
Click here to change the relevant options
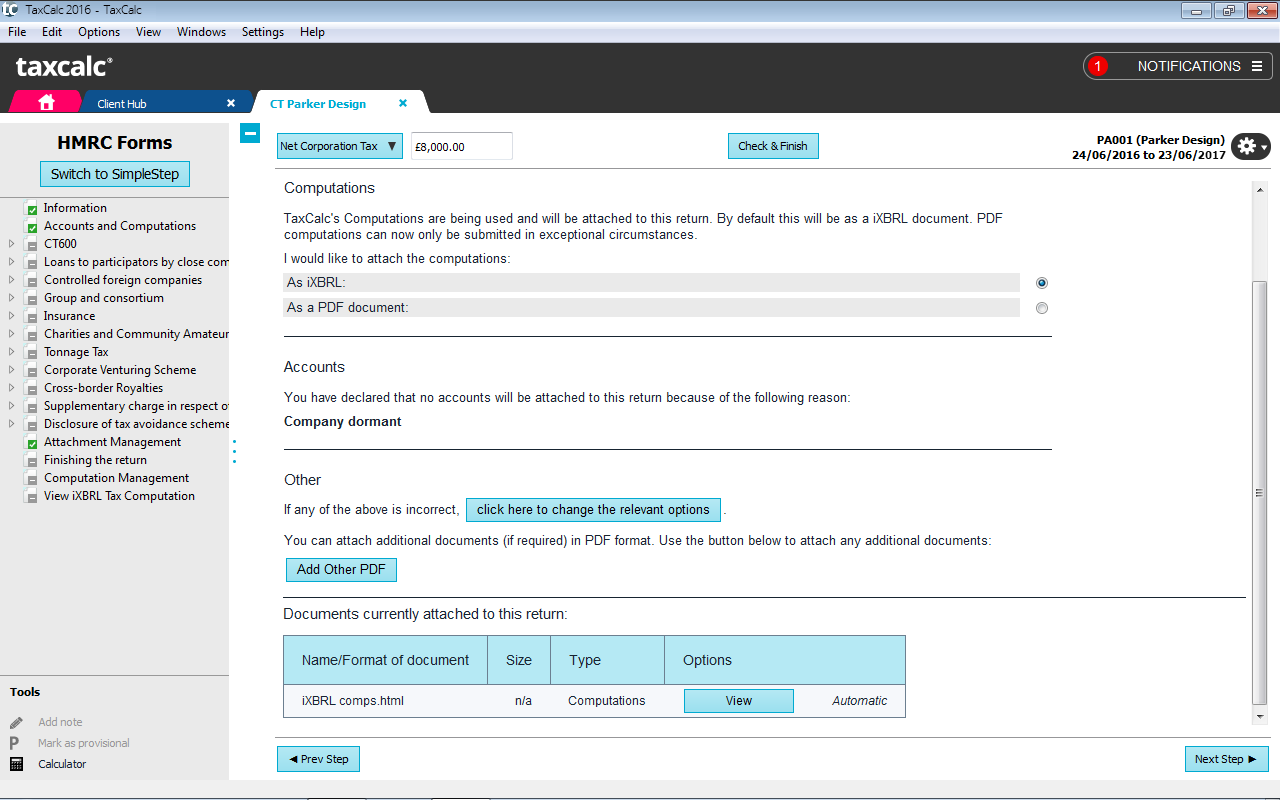click(x=593, y=509)
